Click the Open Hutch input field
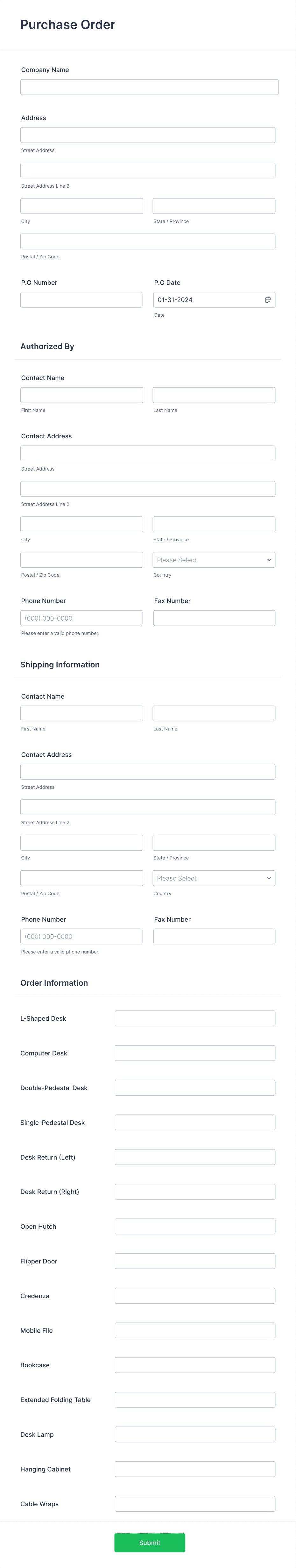The image size is (296, 1568). (x=195, y=1226)
